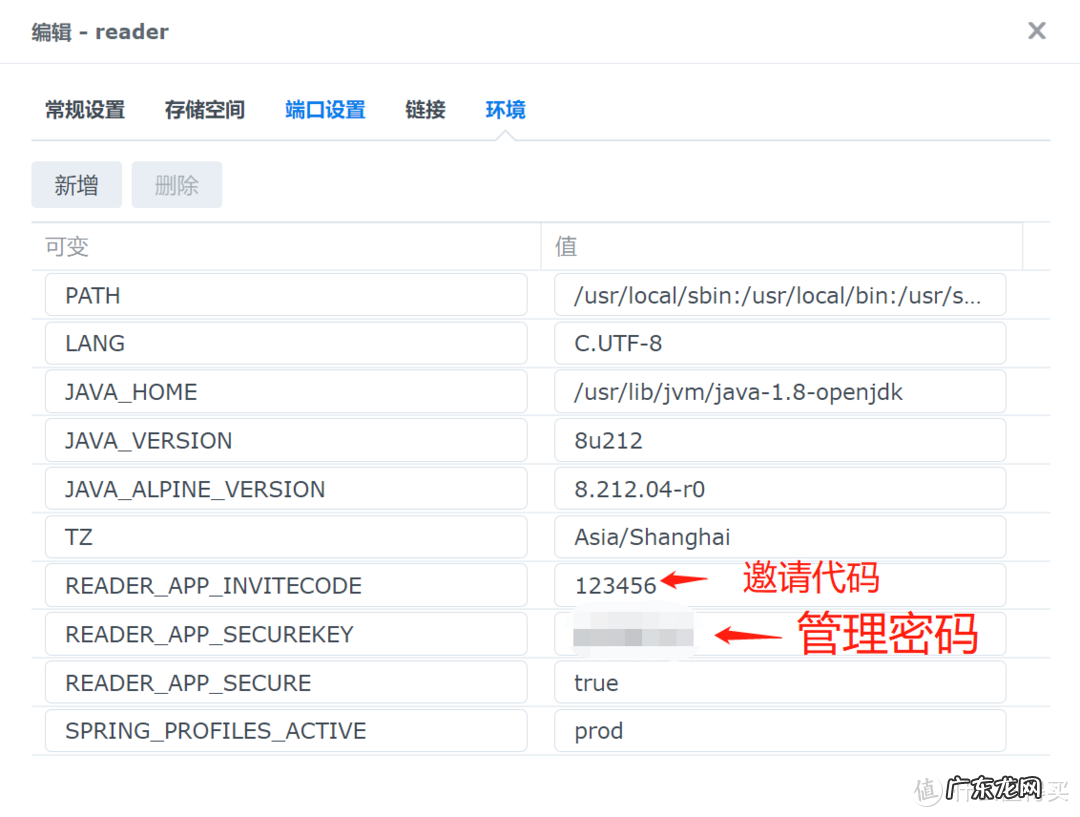Select the 端口设置 tab

(325, 110)
